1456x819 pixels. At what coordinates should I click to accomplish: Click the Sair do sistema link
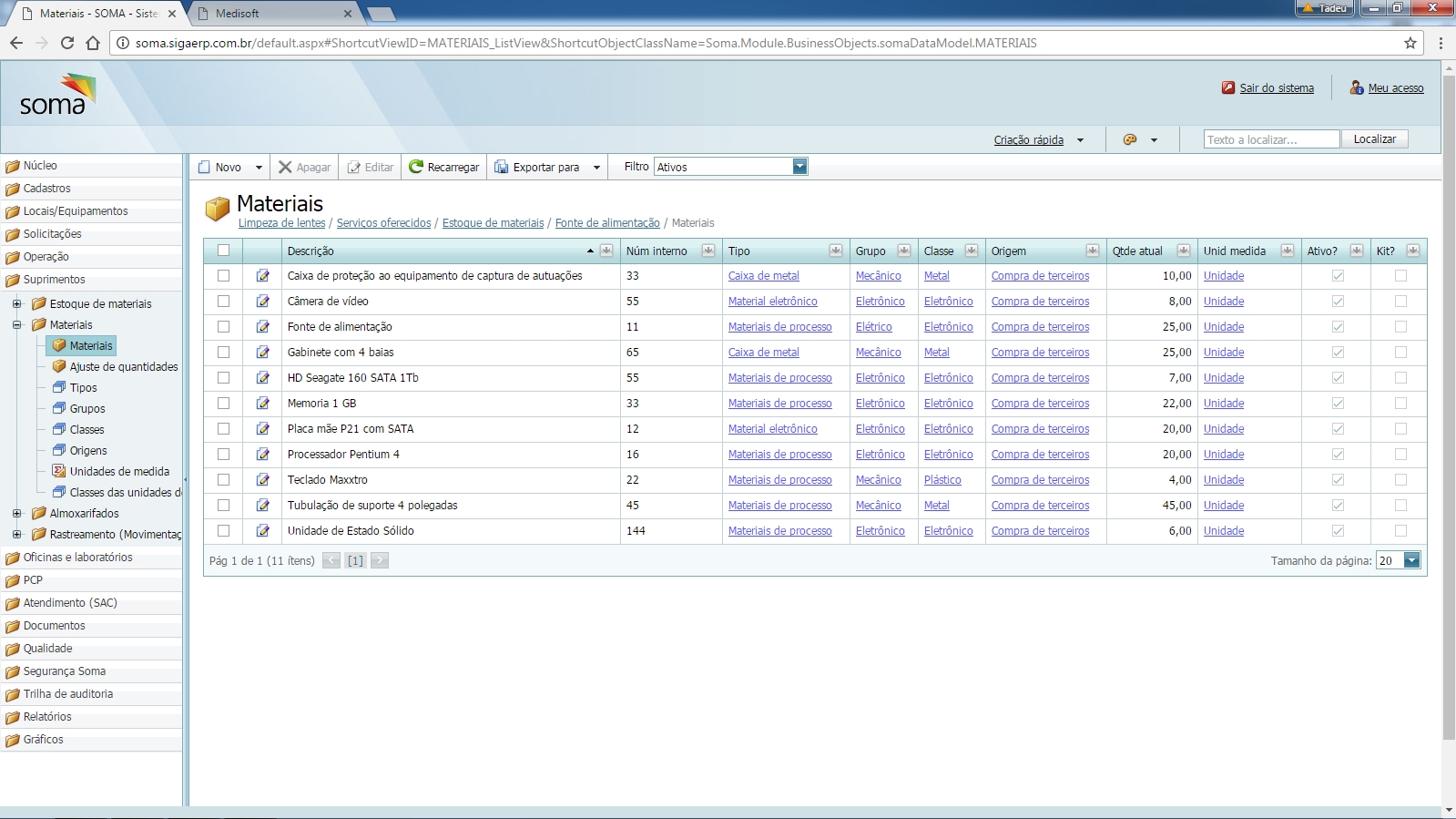1276,88
